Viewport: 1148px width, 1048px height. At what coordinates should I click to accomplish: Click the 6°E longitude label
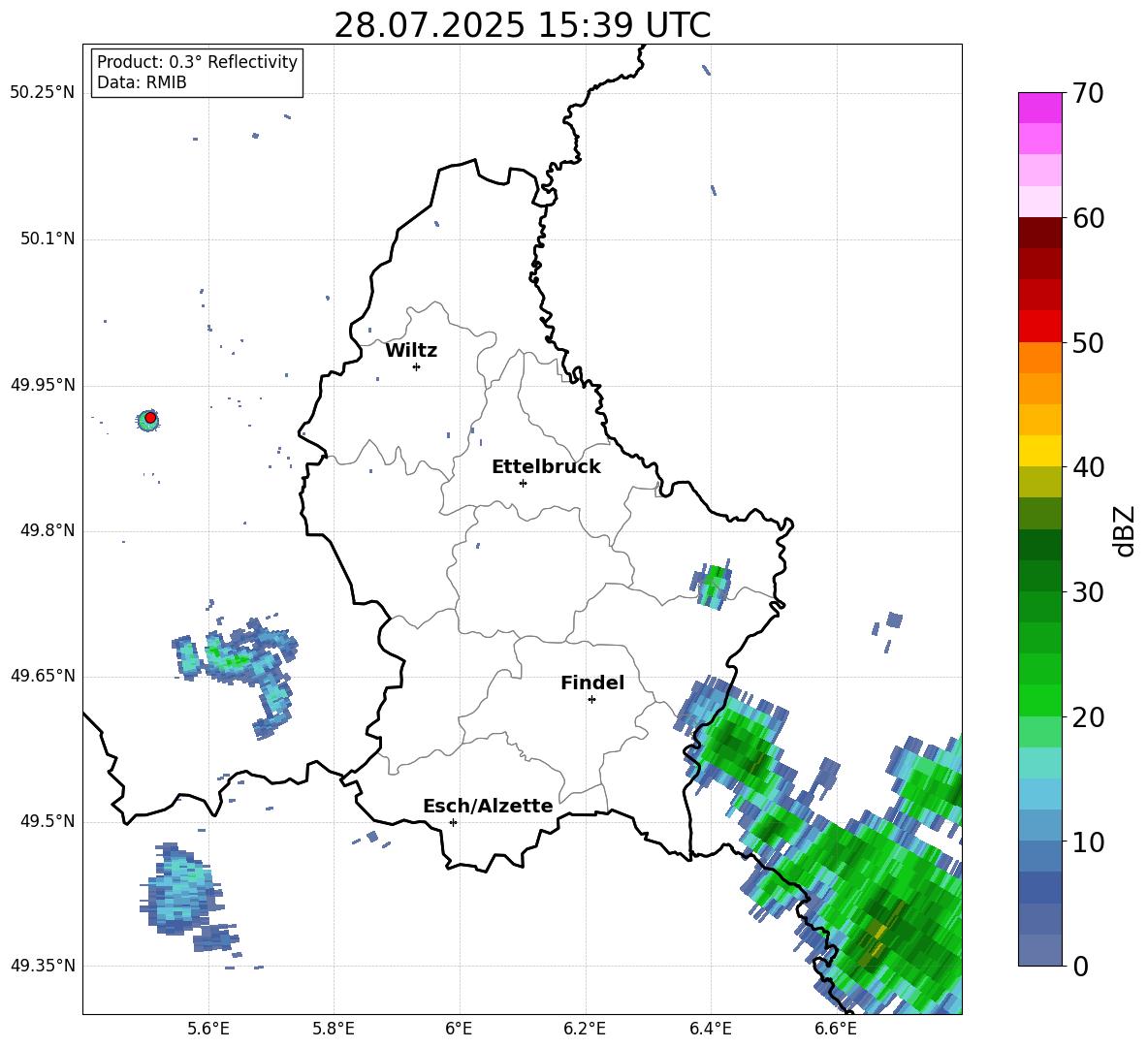coord(459,1029)
